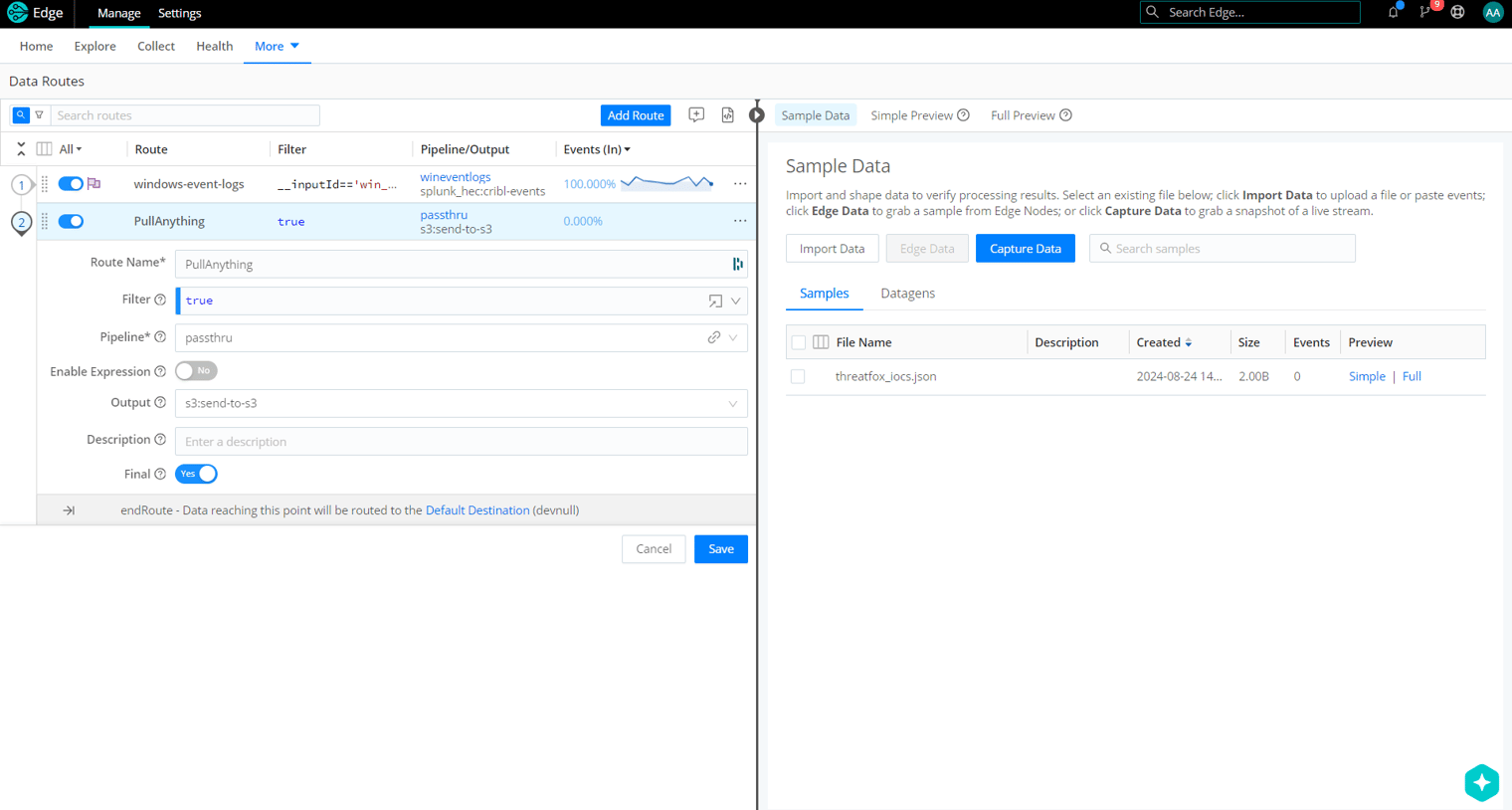
Task: Switch to the Datagens tab
Action: click(x=907, y=294)
